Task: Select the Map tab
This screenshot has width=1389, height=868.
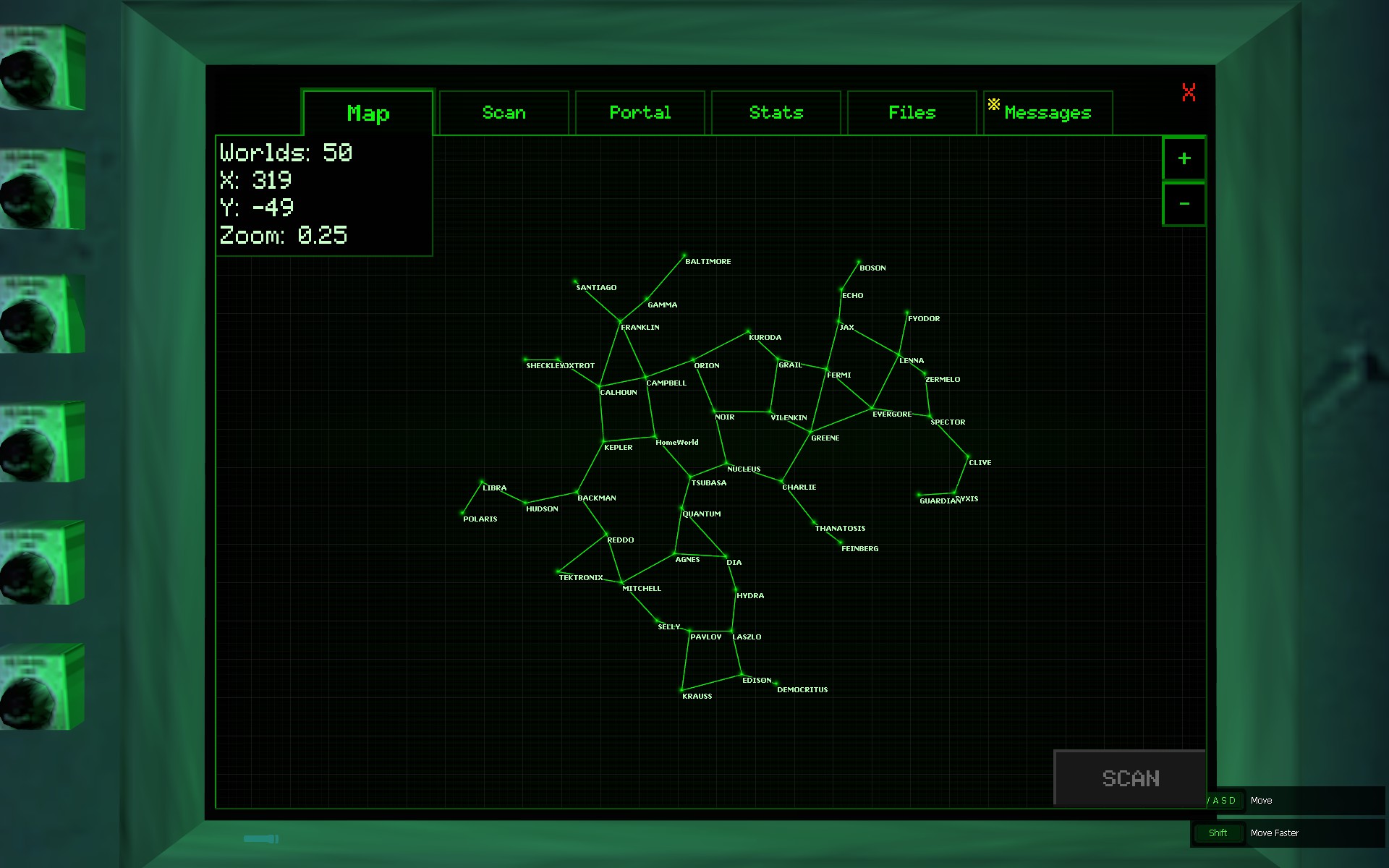Action: click(368, 114)
